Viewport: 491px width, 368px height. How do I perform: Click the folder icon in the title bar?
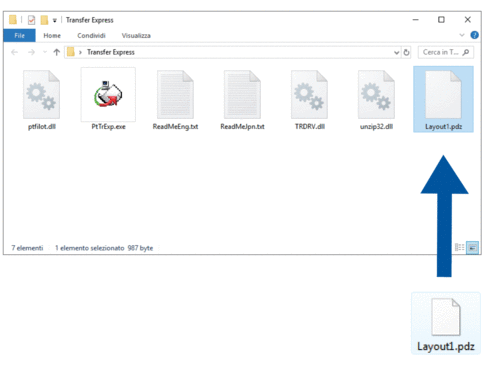[13, 20]
